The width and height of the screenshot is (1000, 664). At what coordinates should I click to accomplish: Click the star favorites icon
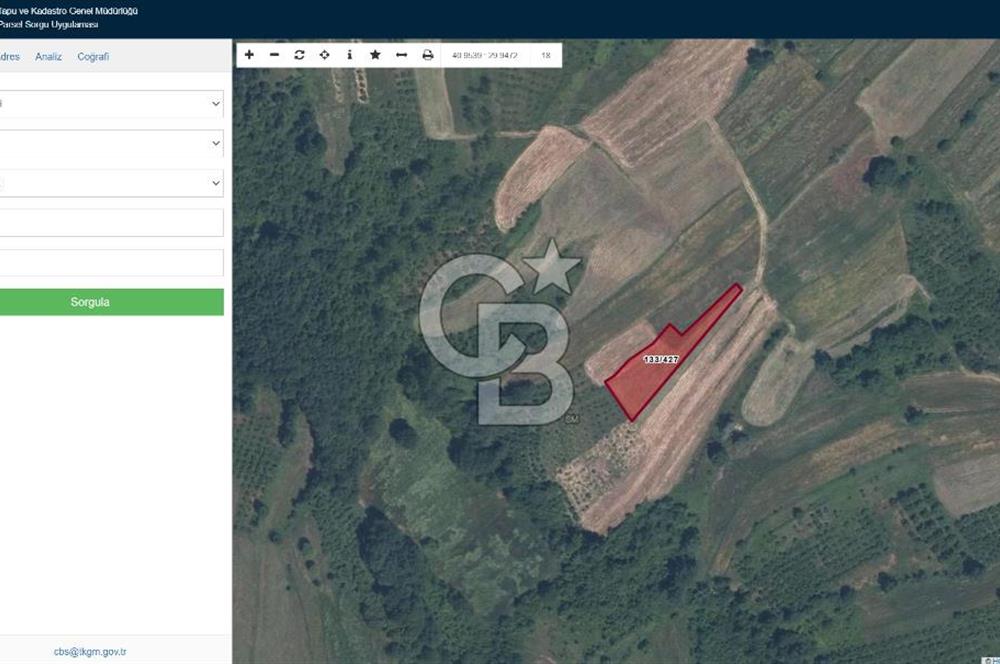(375, 55)
